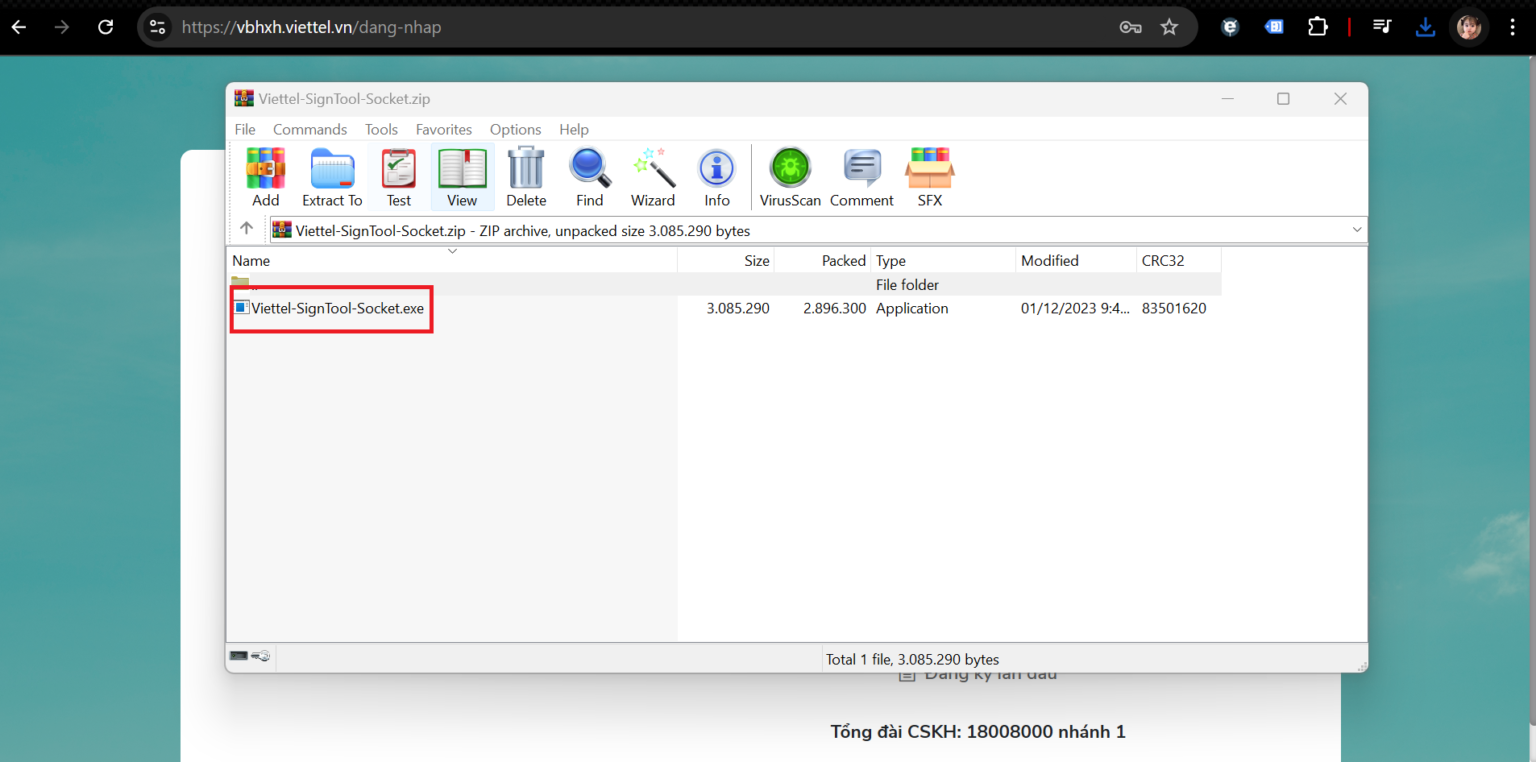Launch the Wizard tool
1536x762 pixels.
coord(653,177)
